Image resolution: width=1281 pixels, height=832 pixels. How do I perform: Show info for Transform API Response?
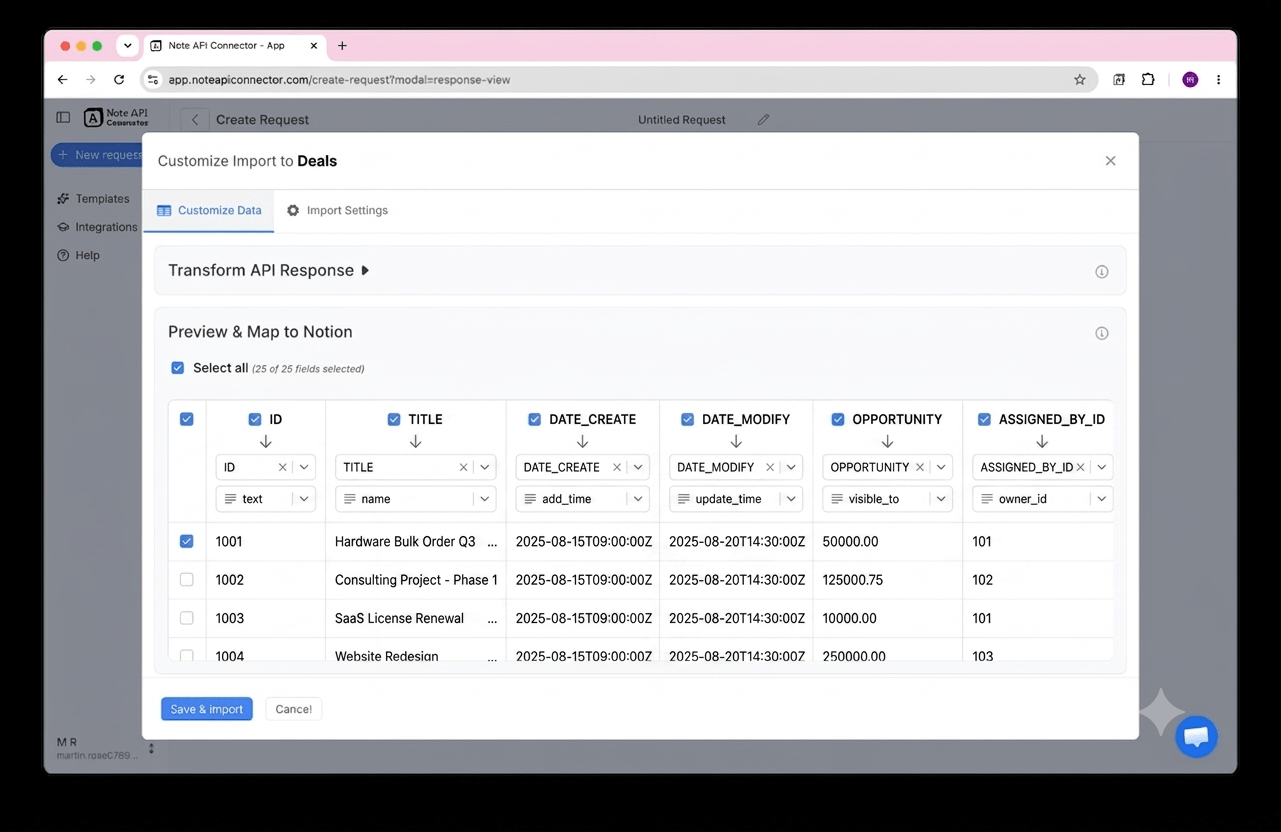1102,272
